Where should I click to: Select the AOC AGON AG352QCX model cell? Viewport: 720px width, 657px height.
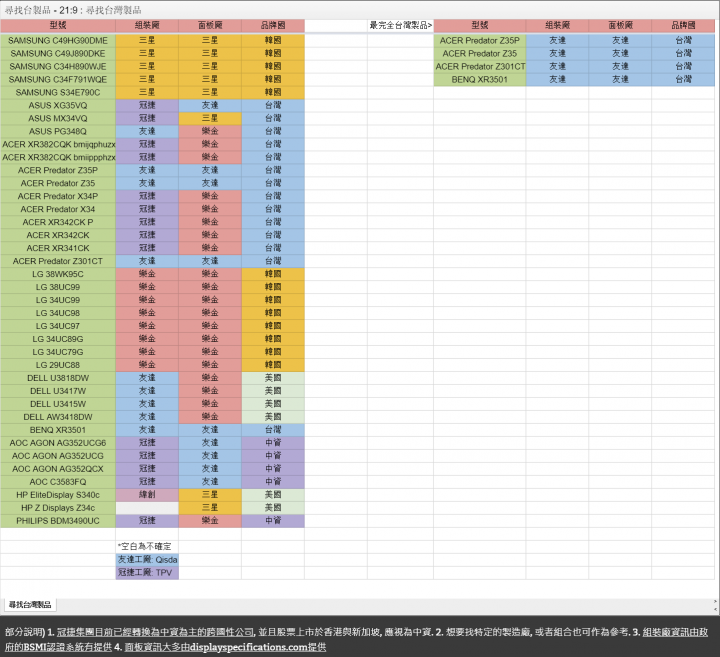point(58,469)
